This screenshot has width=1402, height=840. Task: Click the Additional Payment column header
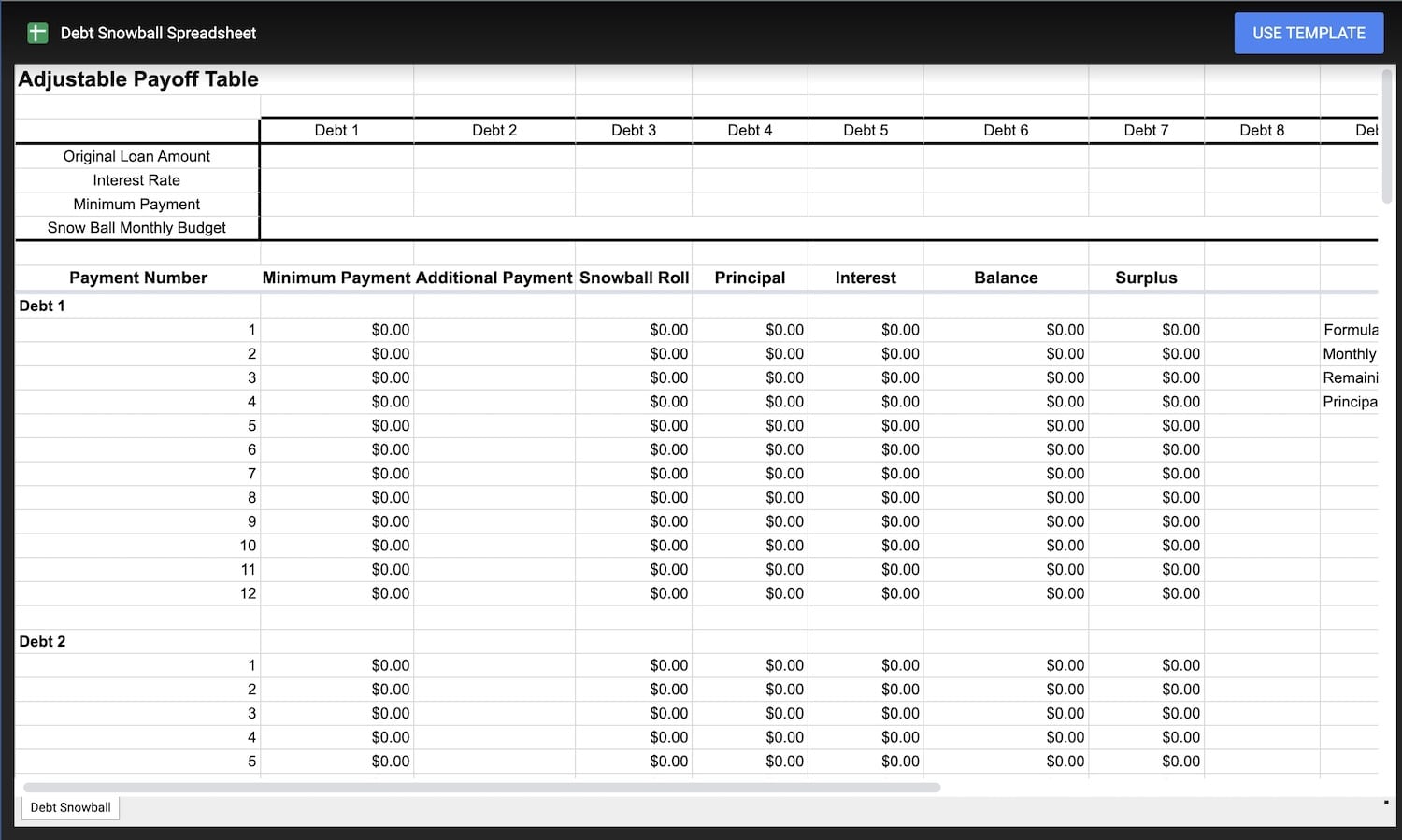494,278
